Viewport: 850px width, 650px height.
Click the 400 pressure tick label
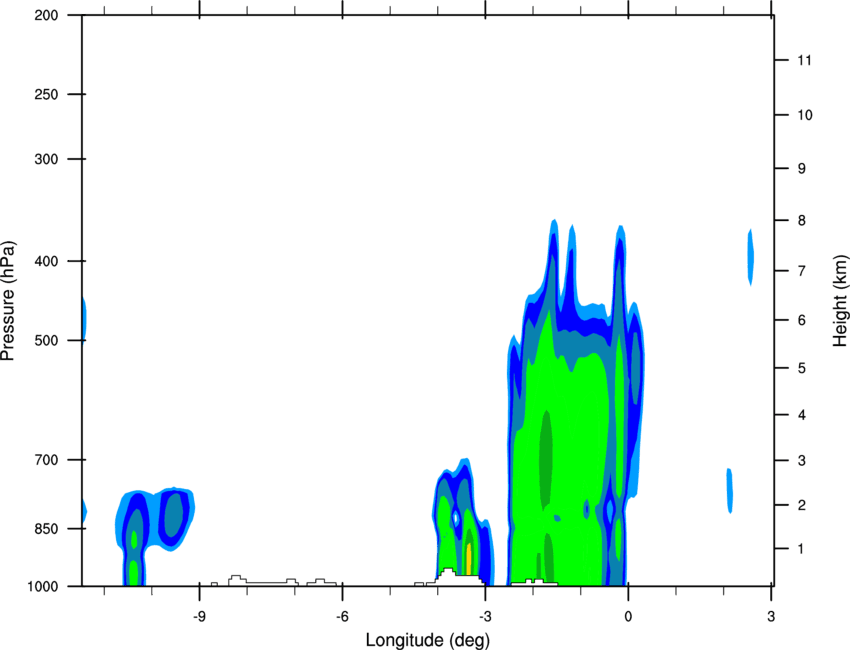46,261
